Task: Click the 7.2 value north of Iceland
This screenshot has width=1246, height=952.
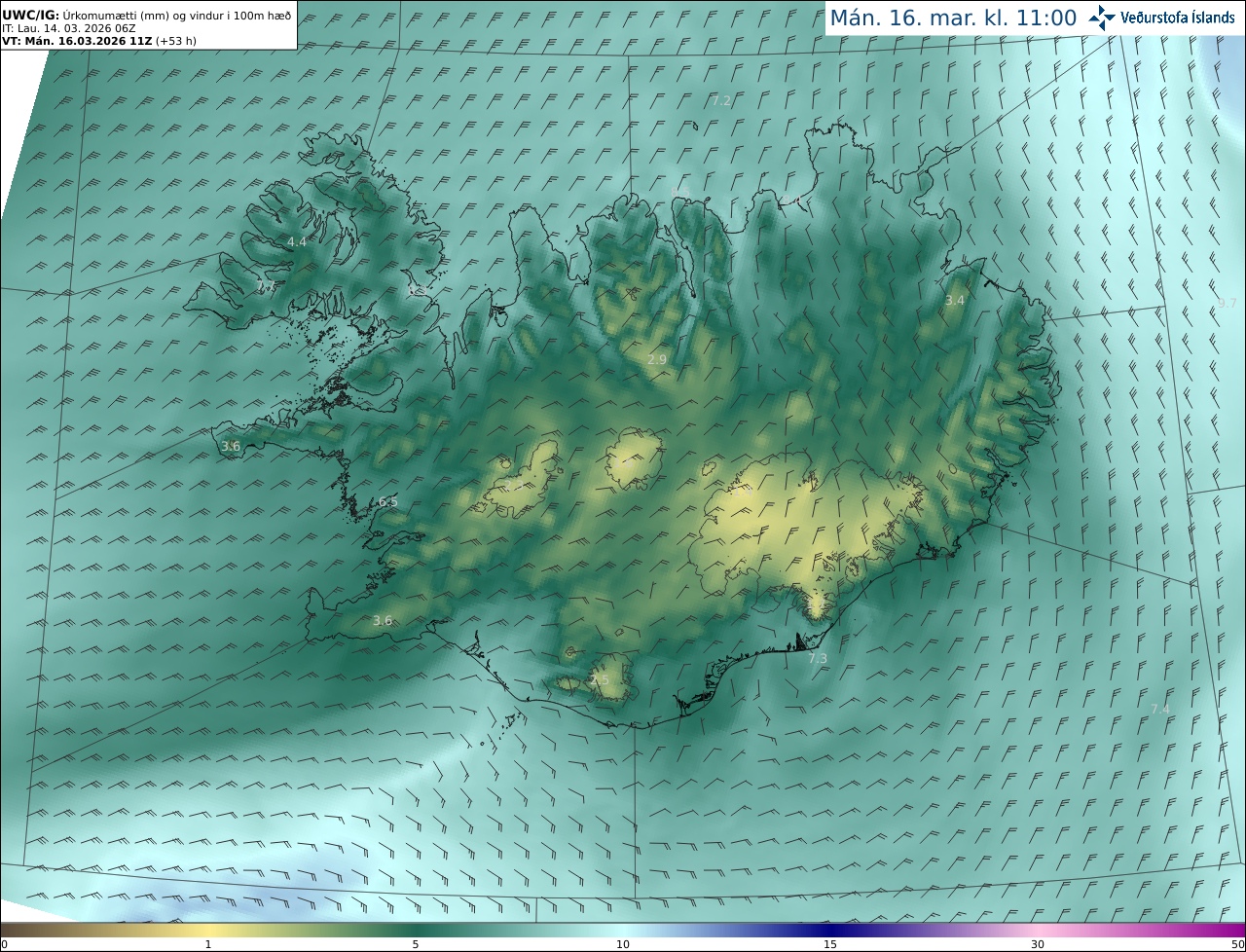Action: point(721,101)
